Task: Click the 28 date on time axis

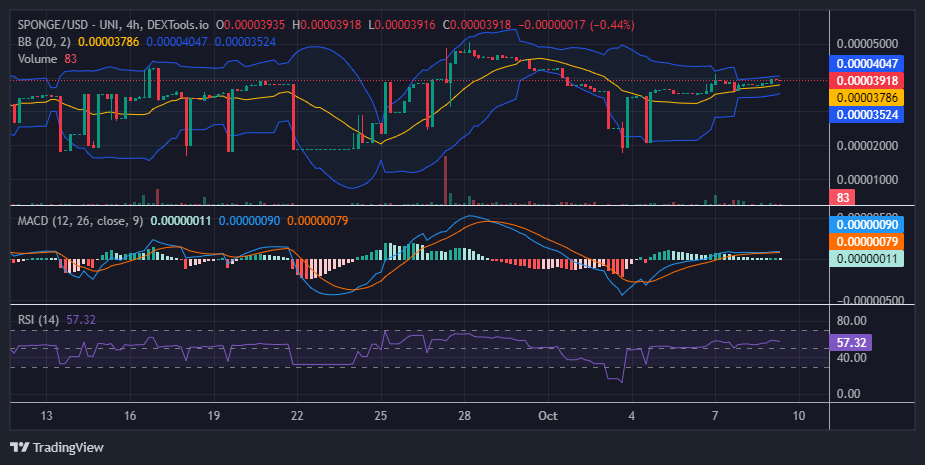Action: coord(464,416)
